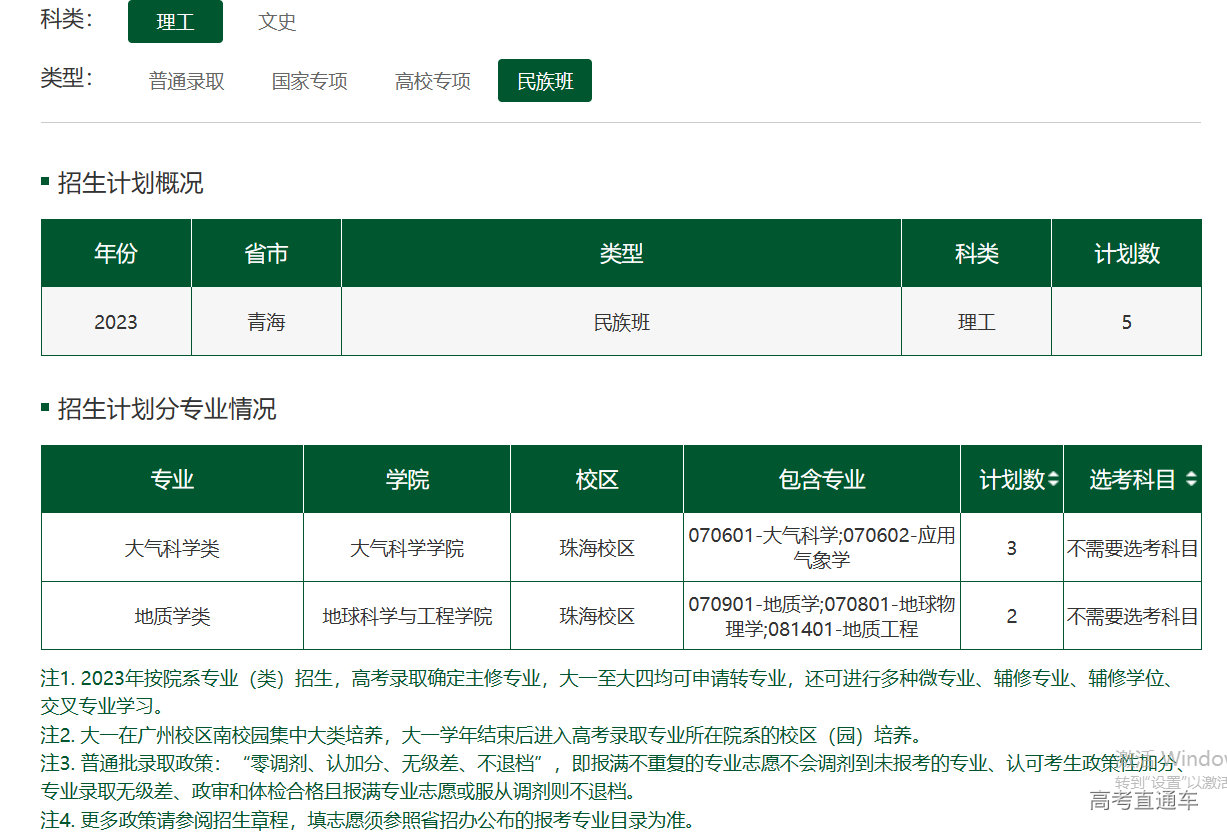The image size is (1227, 840).
Task: Click the 校区 column header
Action: pos(597,480)
